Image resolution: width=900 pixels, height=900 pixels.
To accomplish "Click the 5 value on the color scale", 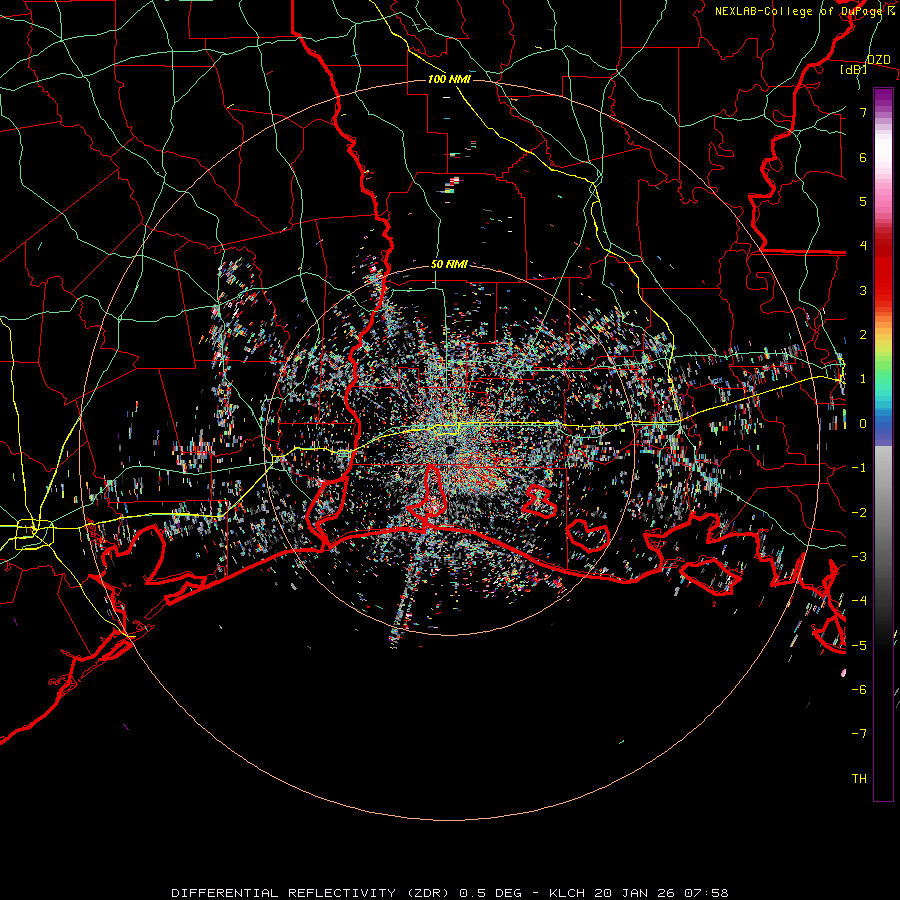I will tap(863, 201).
